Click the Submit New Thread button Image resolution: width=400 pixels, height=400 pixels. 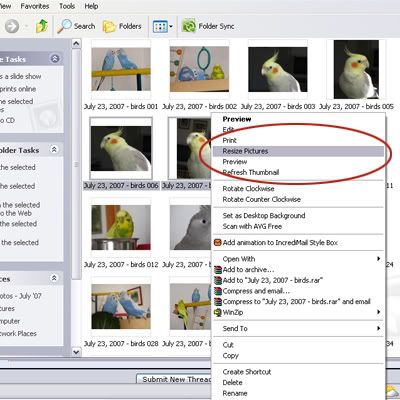pyautogui.click(x=174, y=379)
